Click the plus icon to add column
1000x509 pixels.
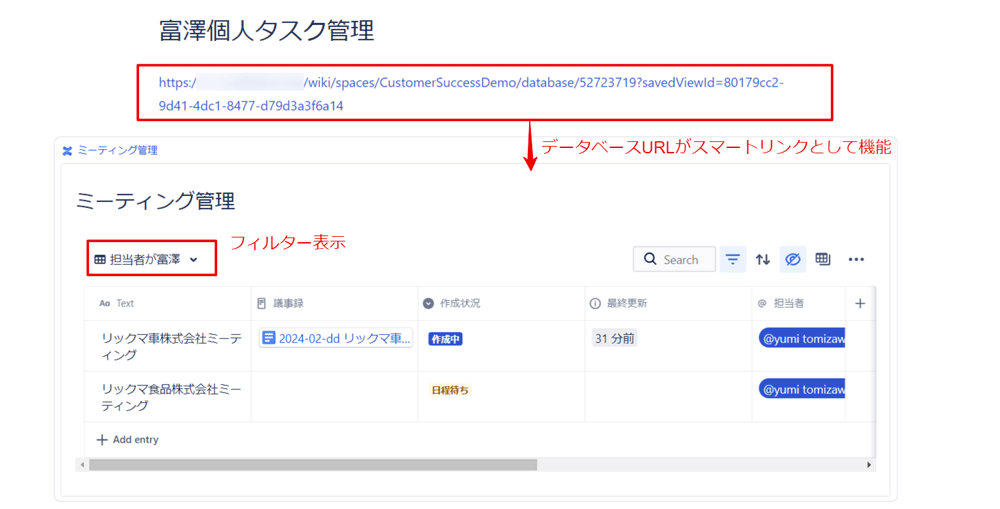[860, 303]
